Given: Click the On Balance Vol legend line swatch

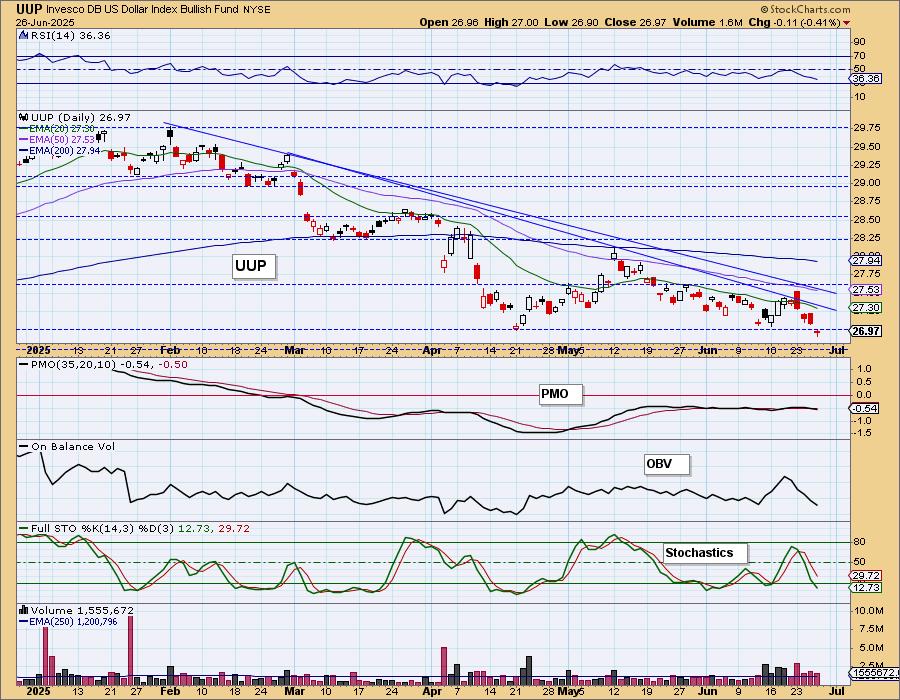Looking at the screenshot, I should click(x=24, y=447).
